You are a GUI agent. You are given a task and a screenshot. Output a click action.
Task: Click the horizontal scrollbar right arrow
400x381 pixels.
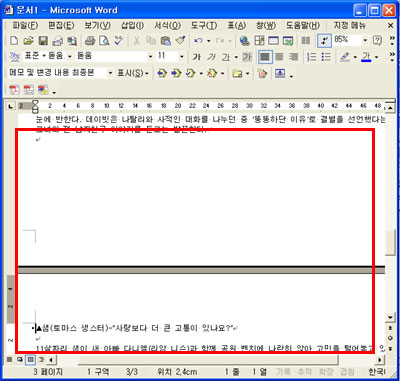380,360
